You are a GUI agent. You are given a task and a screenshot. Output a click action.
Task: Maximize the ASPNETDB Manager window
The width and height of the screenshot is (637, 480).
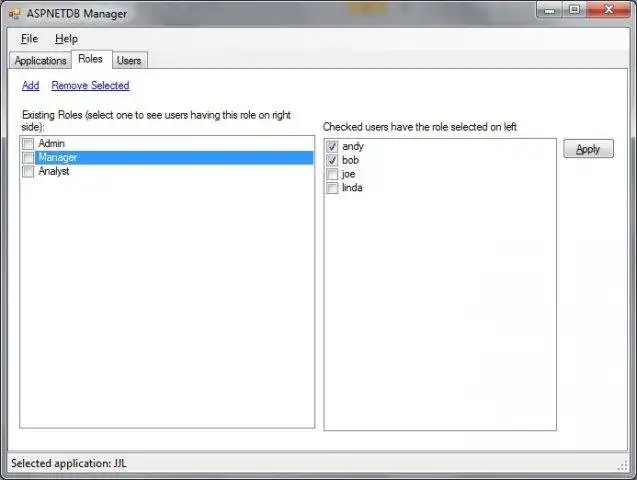(574, 10)
